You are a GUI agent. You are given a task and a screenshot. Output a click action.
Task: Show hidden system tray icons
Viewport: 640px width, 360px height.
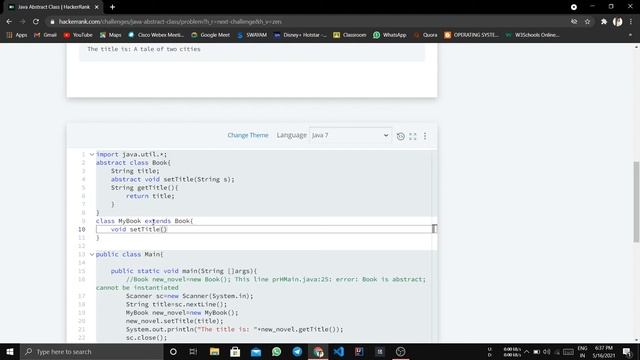tap(527, 352)
